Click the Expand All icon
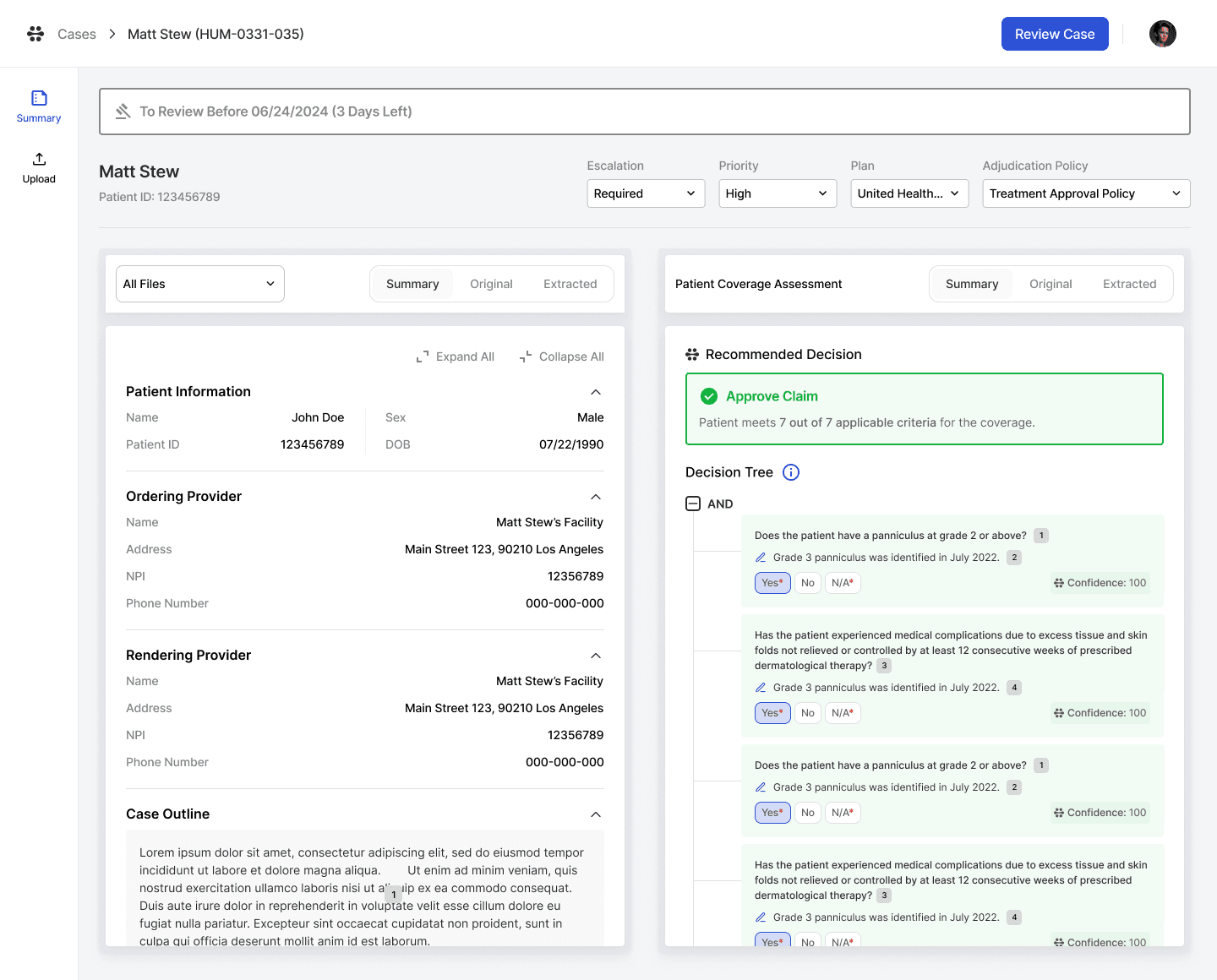Viewport: 1217px width, 980px height. tap(423, 357)
